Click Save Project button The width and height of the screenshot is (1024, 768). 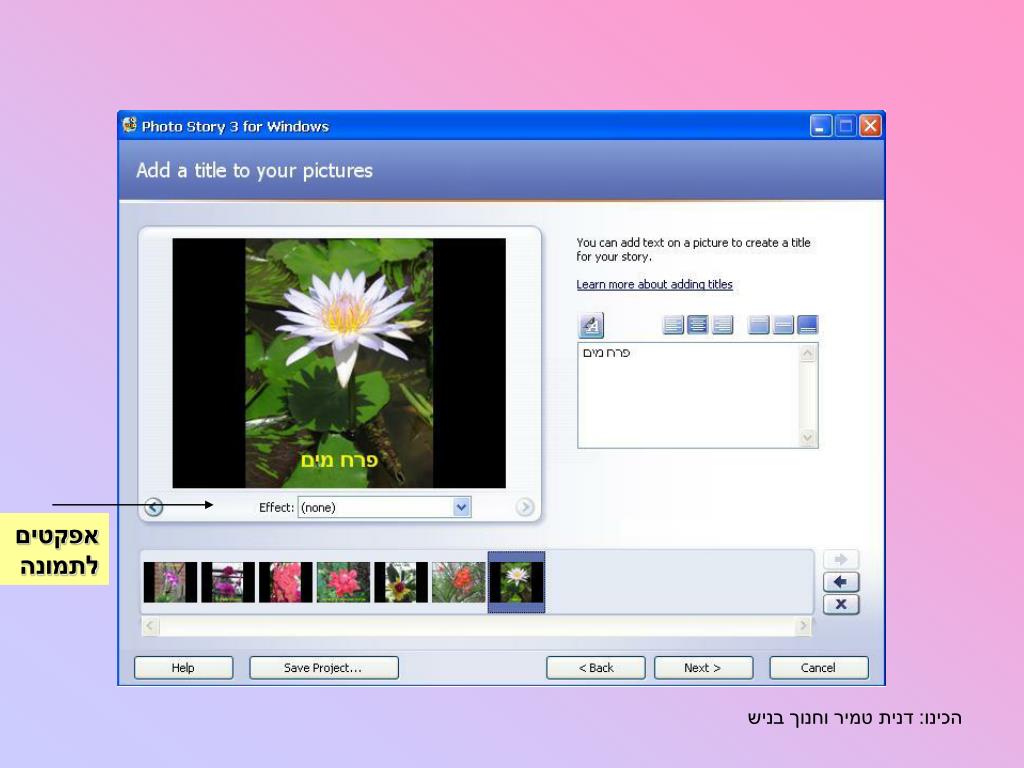[x=324, y=667]
